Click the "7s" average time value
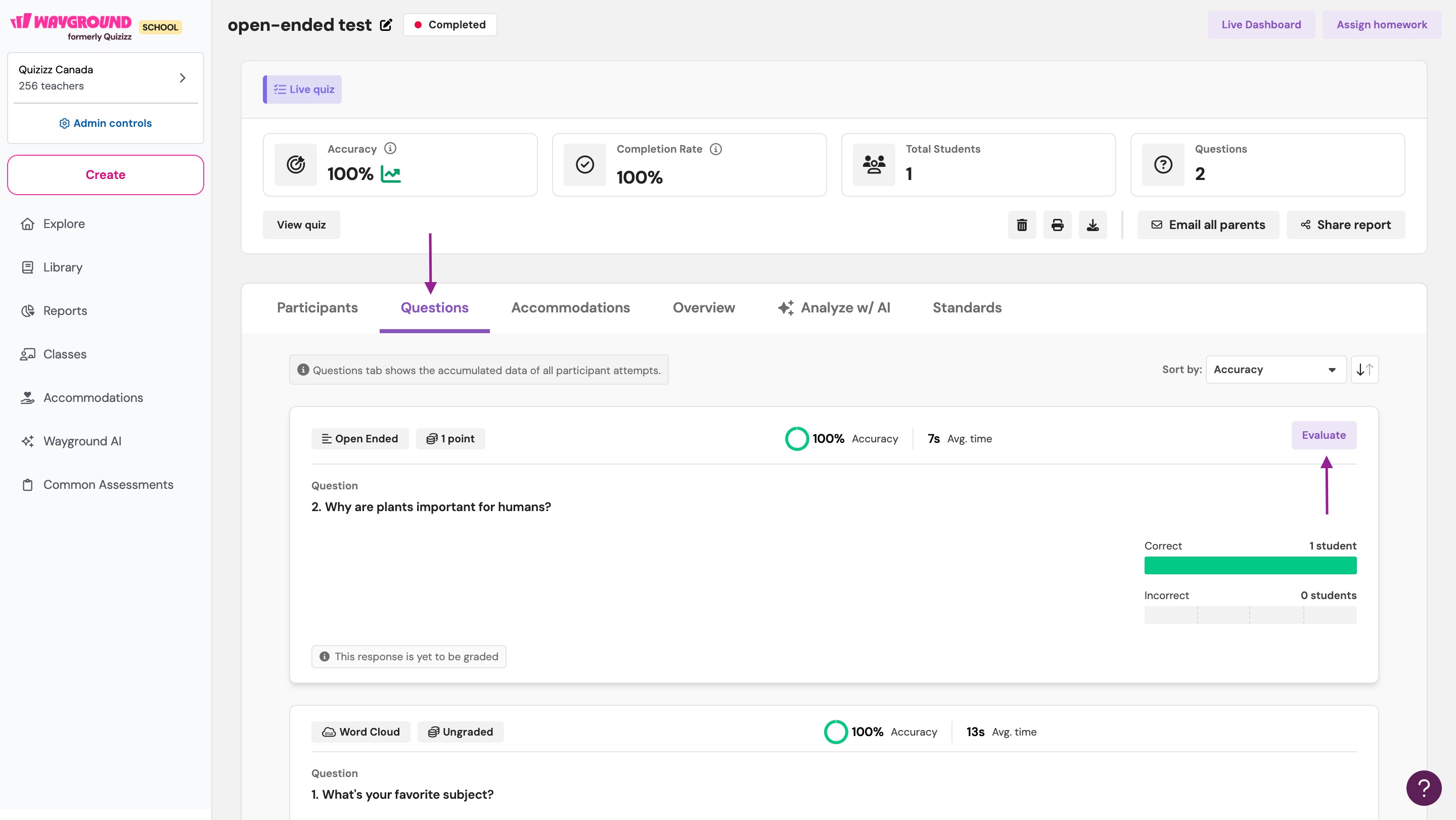Image resolution: width=1456 pixels, height=820 pixels. tap(933, 438)
